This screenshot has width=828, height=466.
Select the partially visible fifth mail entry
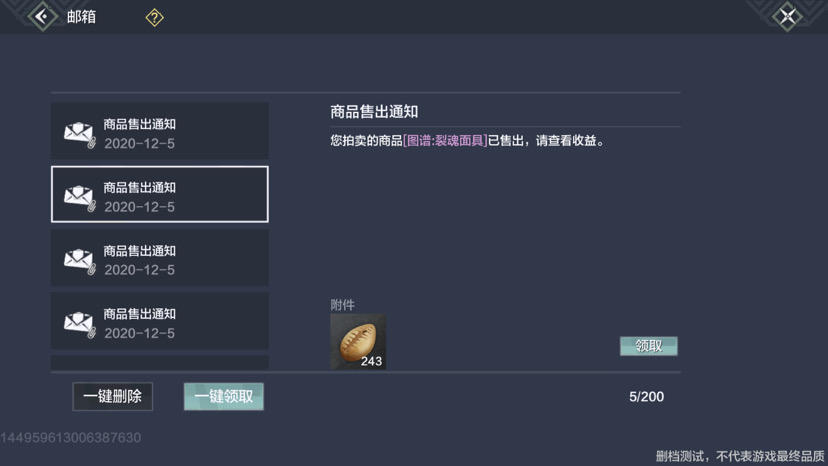click(160, 363)
